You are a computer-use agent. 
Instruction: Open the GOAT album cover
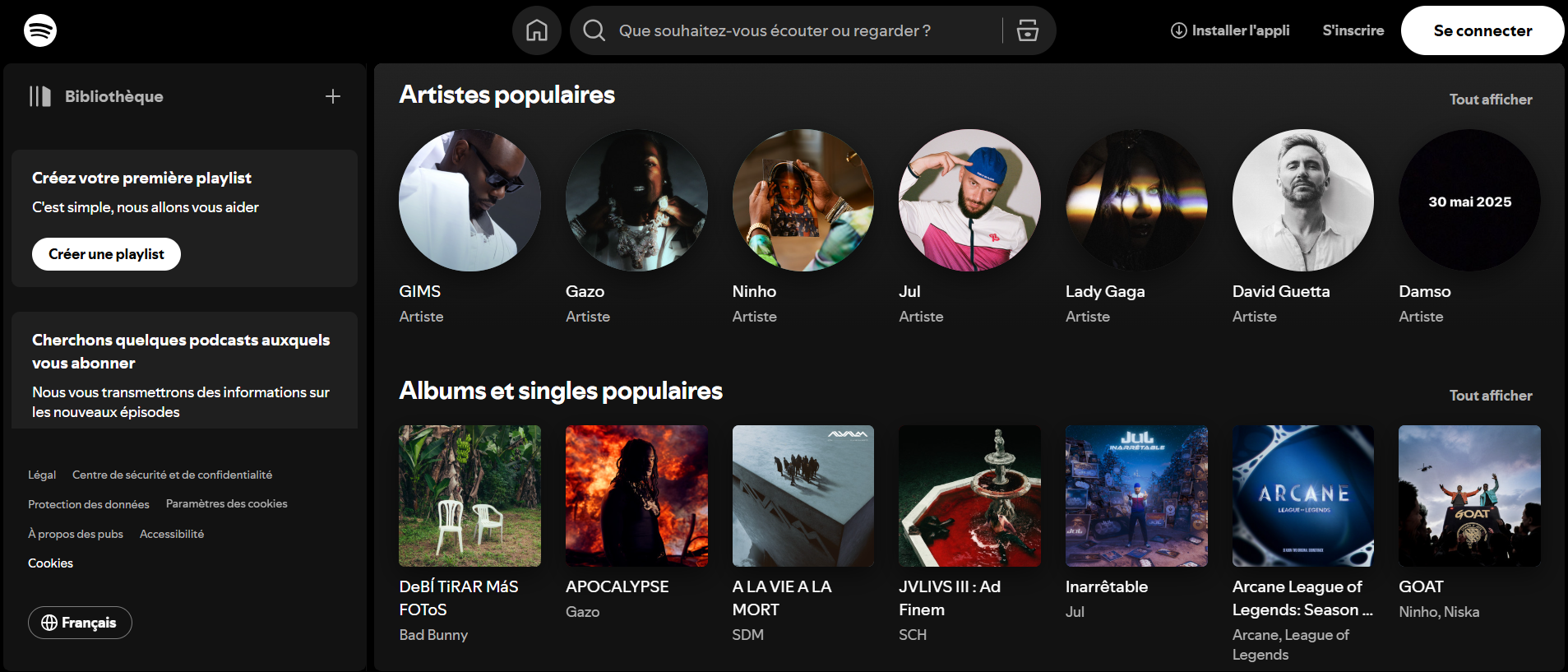pyautogui.click(x=1469, y=496)
